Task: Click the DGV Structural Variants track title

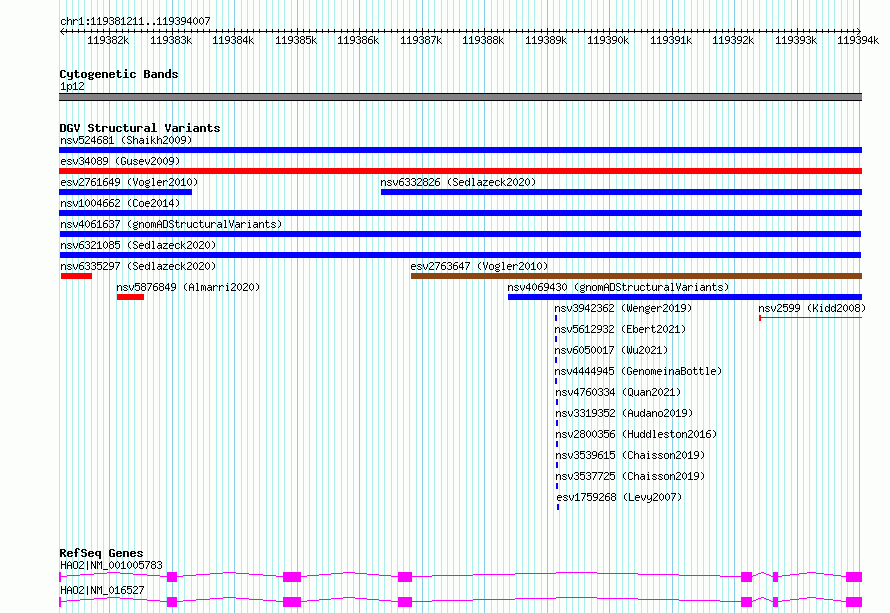Action: 140,128
